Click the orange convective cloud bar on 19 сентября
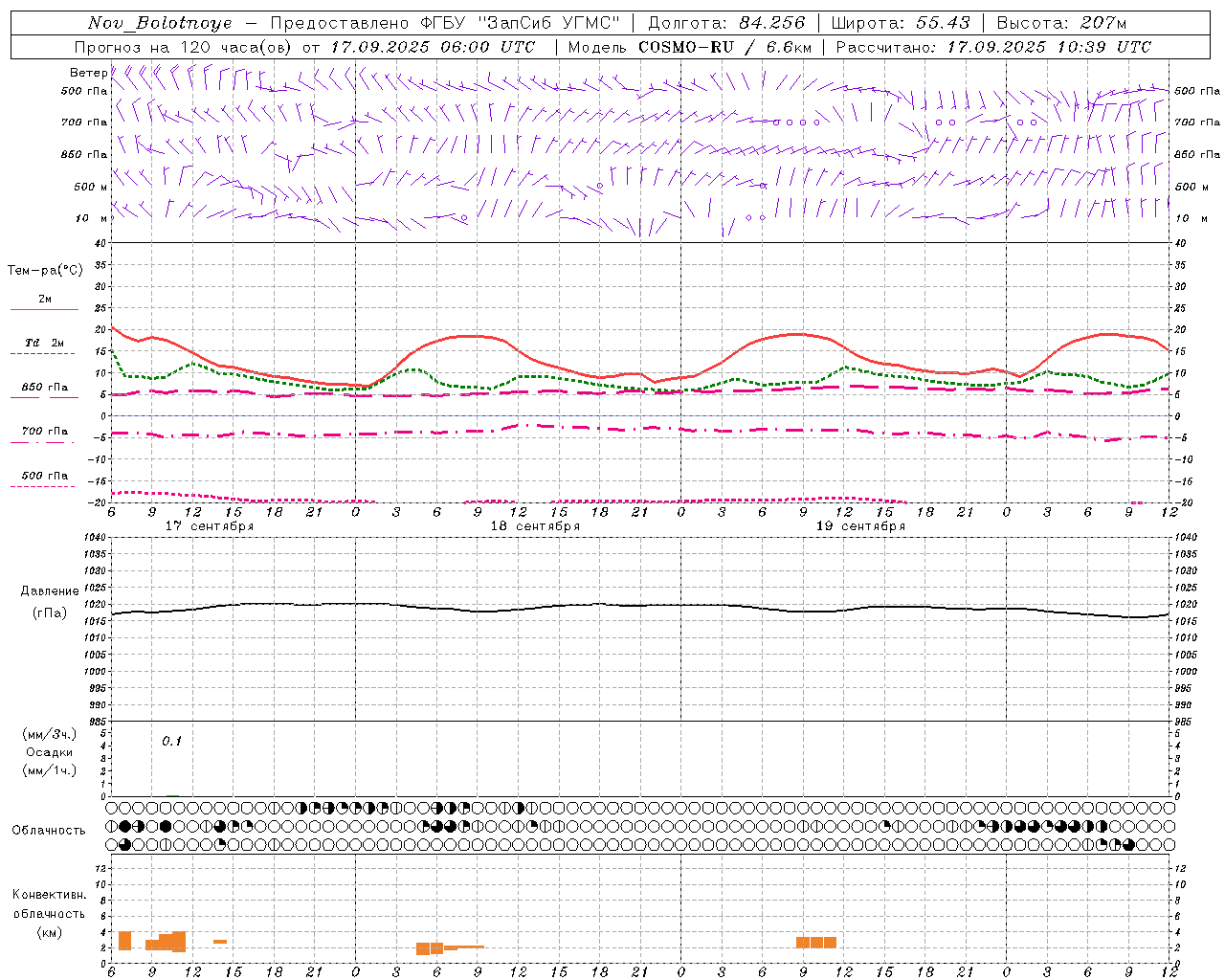1225x980 pixels. coord(816,943)
